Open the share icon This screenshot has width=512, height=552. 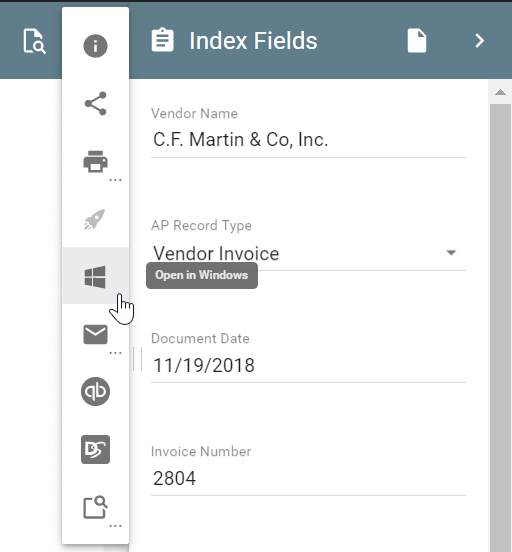point(95,104)
